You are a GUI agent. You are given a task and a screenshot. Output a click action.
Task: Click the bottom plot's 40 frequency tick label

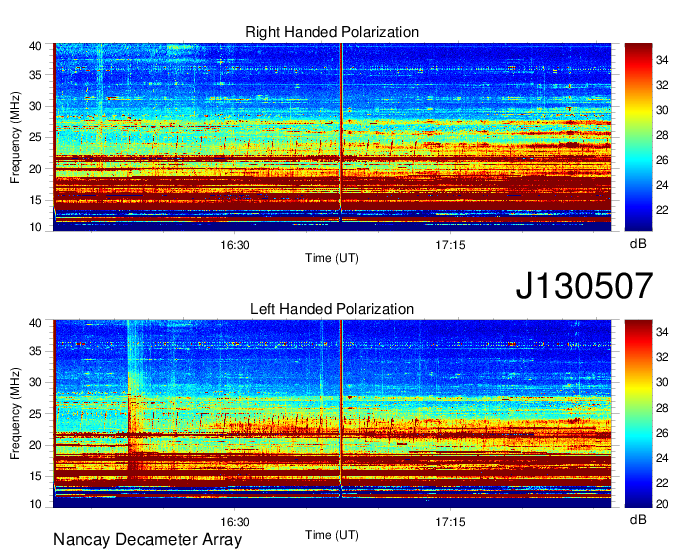pyautogui.click(x=35, y=323)
